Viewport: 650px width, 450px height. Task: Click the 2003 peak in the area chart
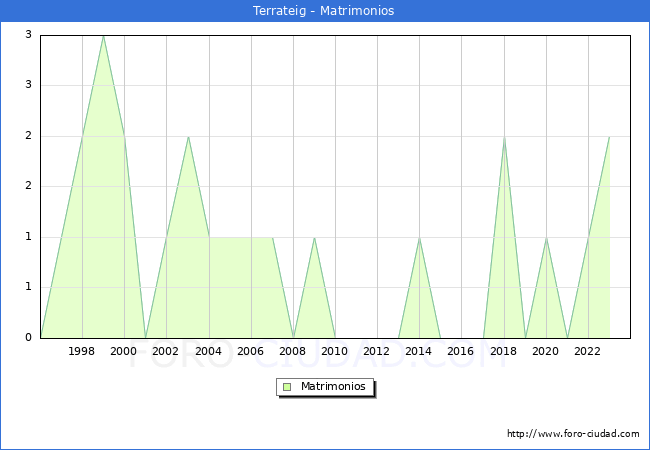(x=188, y=137)
